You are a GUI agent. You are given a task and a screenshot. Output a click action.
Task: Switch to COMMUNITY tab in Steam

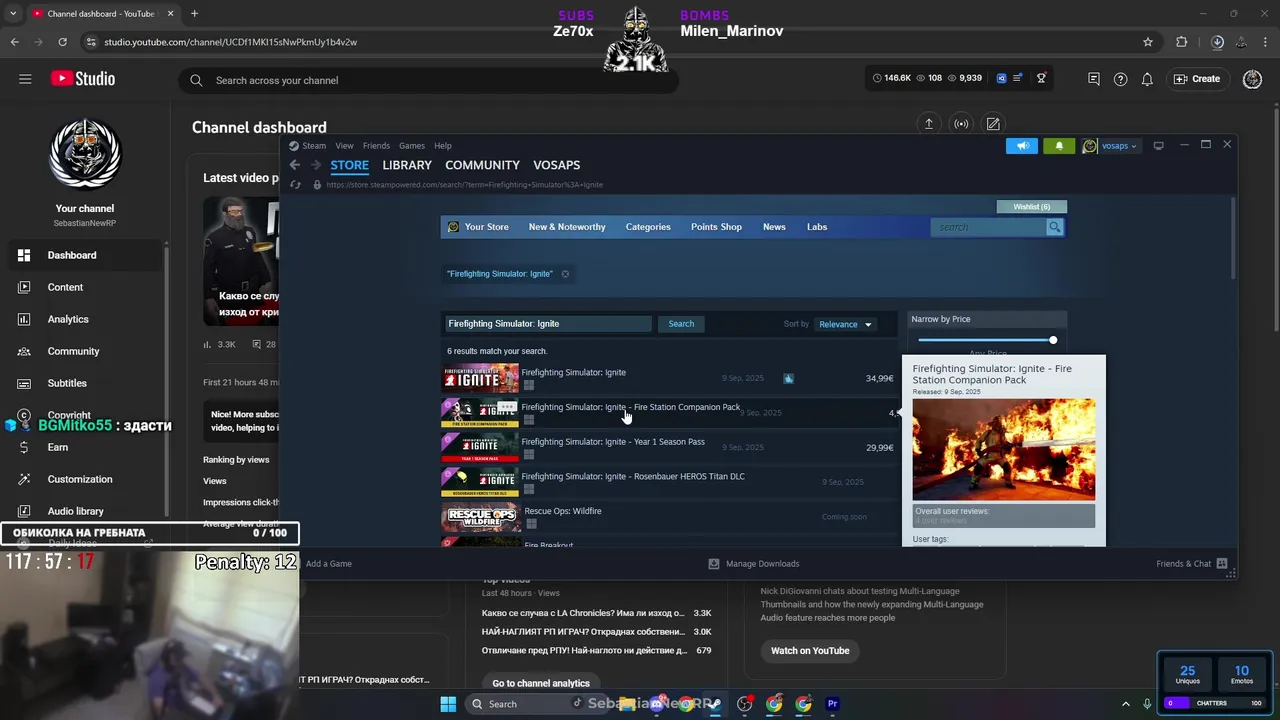tap(482, 165)
